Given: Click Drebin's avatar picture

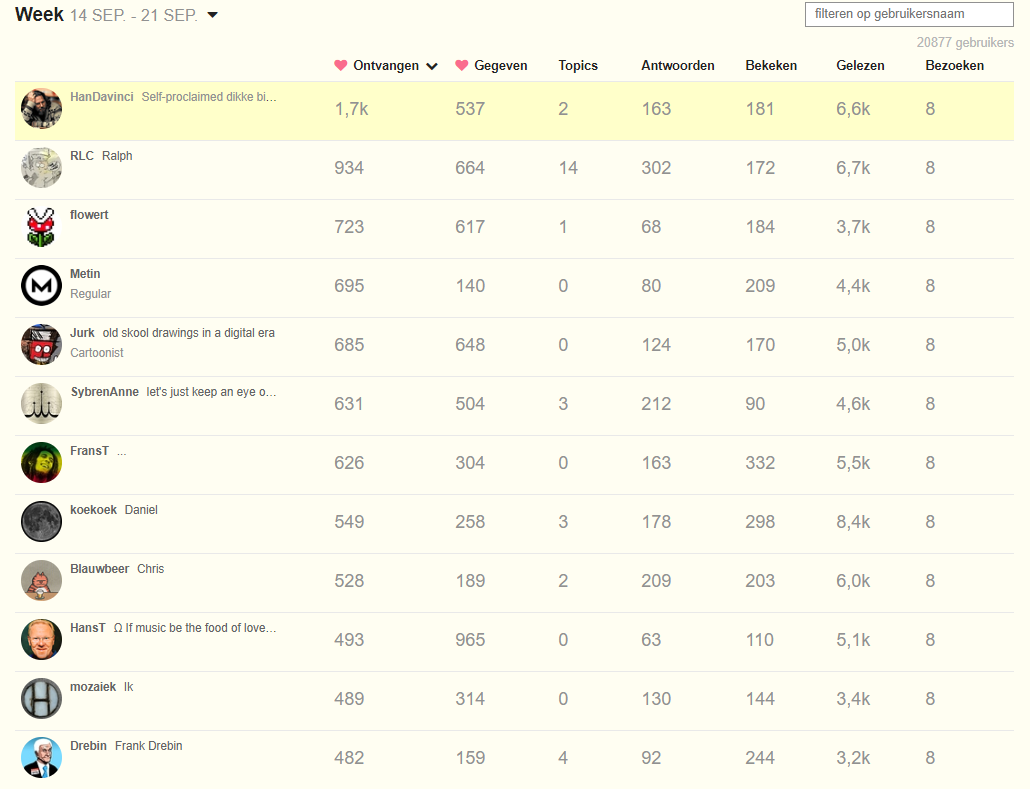Looking at the screenshot, I should point(41,757).
